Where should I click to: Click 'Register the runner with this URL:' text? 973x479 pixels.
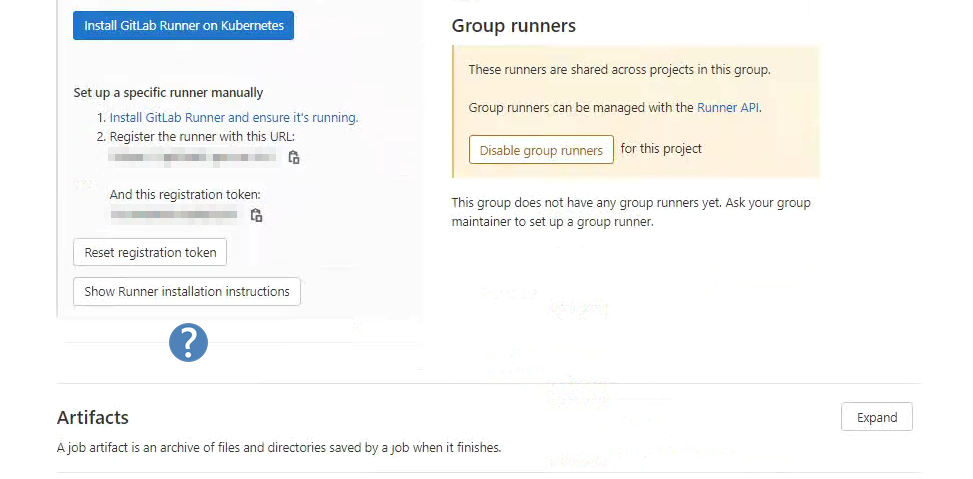tap(202, 137)
